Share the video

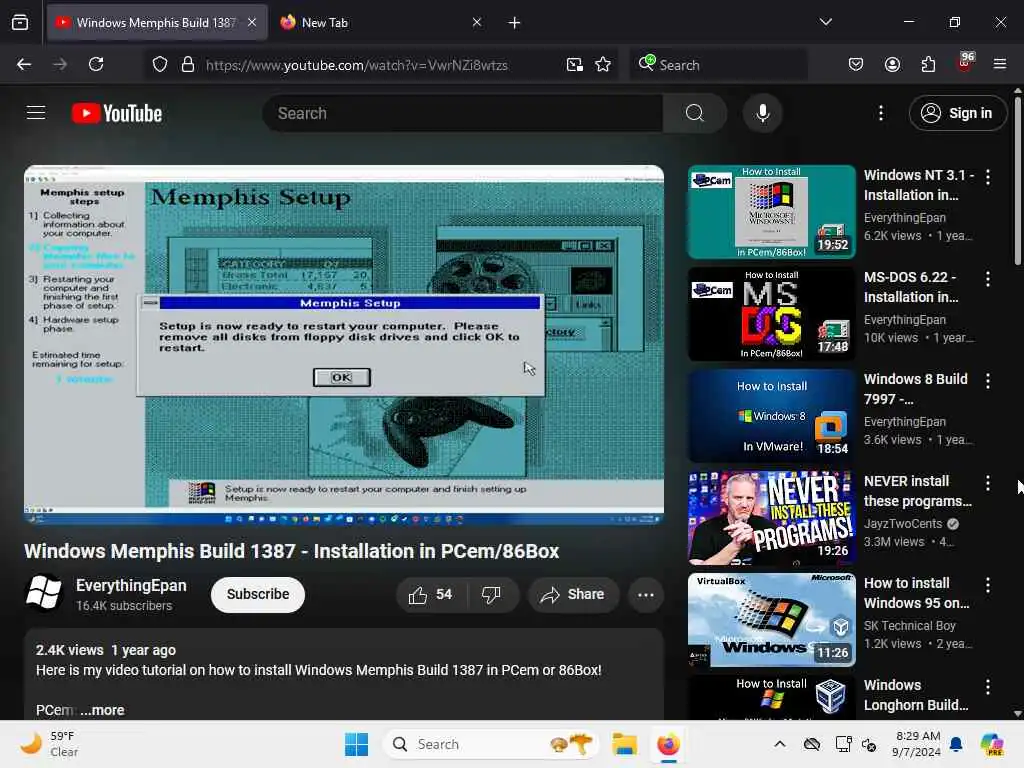pos(573,594)
